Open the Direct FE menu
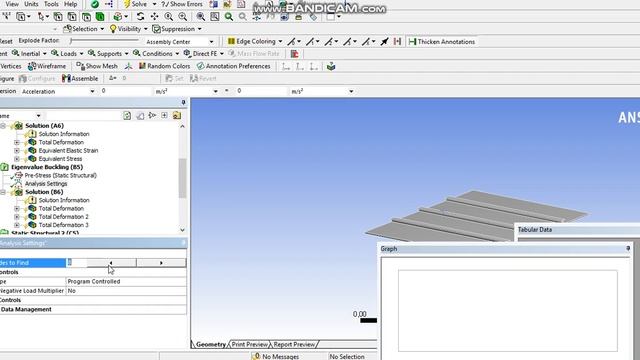The width and height of the screenshot is (640, 360). point(203,53)
